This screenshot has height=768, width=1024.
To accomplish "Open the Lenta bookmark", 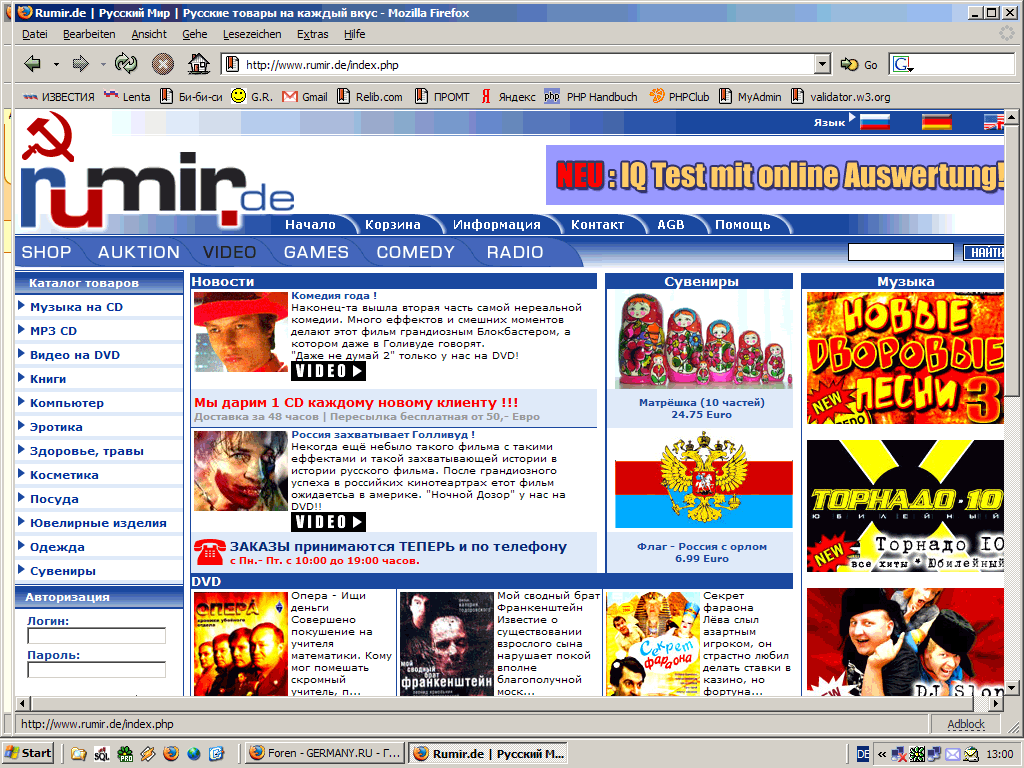I will 127,97.
